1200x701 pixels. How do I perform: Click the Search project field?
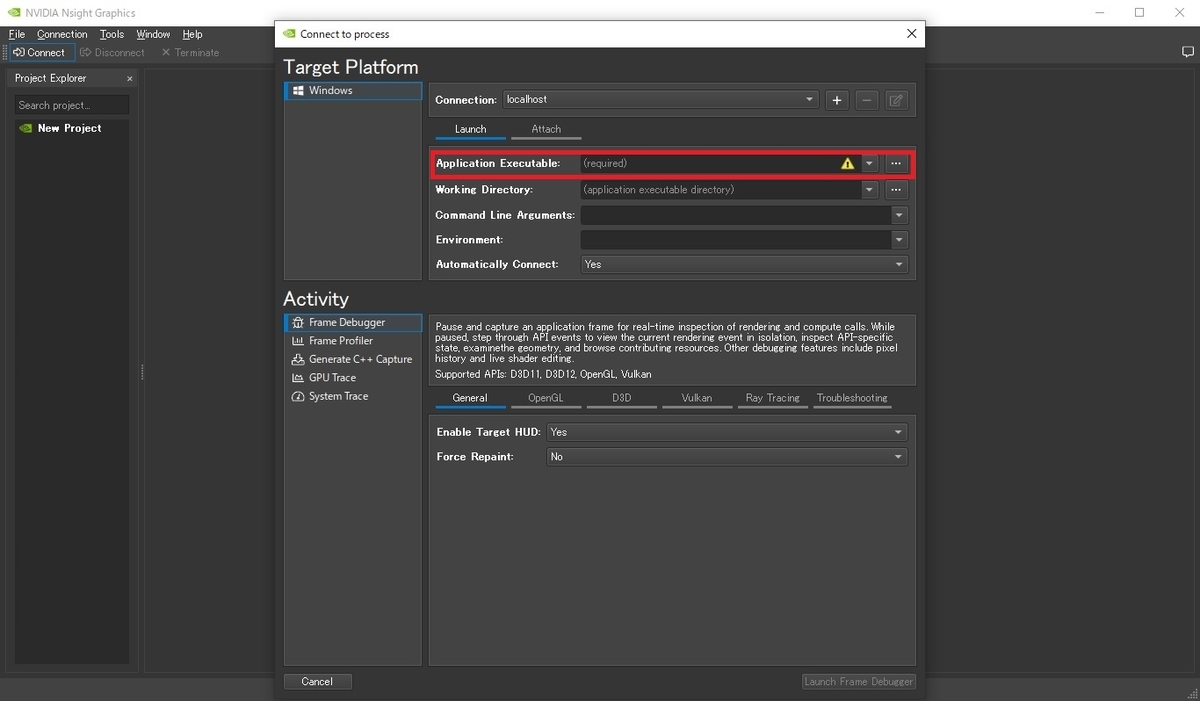(x=71, y=105)
